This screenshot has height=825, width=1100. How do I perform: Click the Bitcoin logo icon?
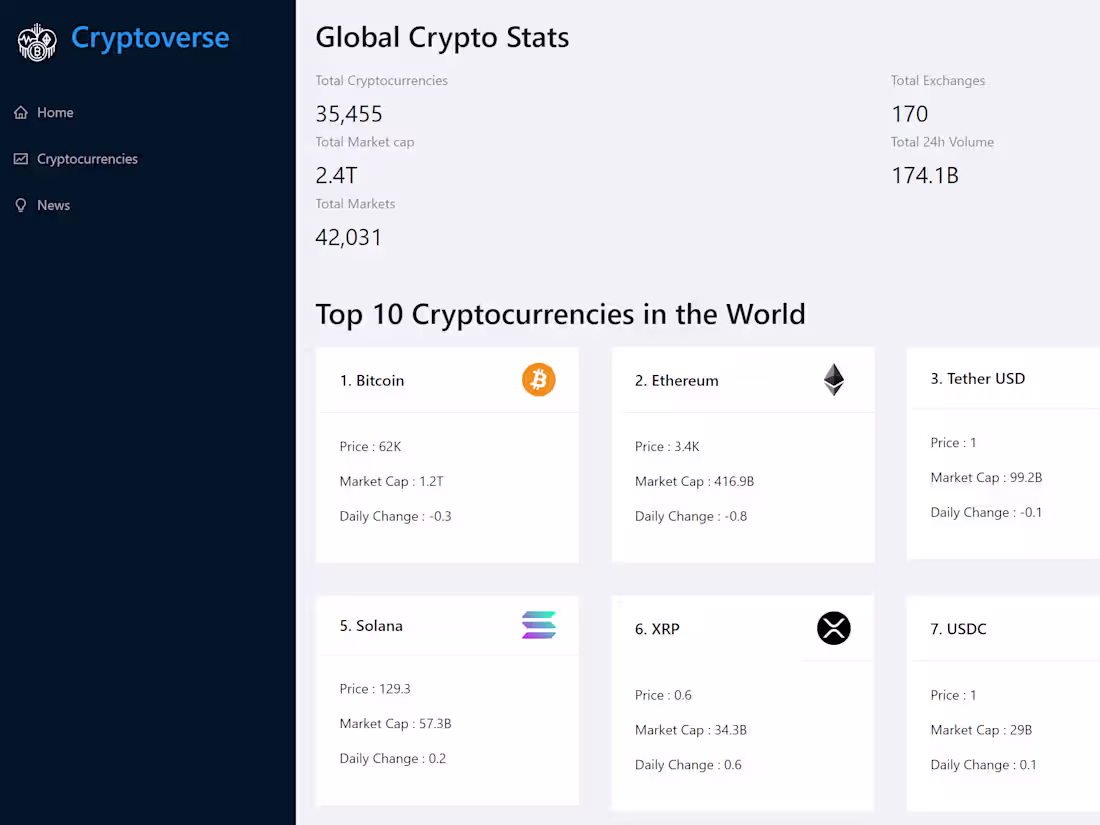pyautogui.click(x=538, y=380)
